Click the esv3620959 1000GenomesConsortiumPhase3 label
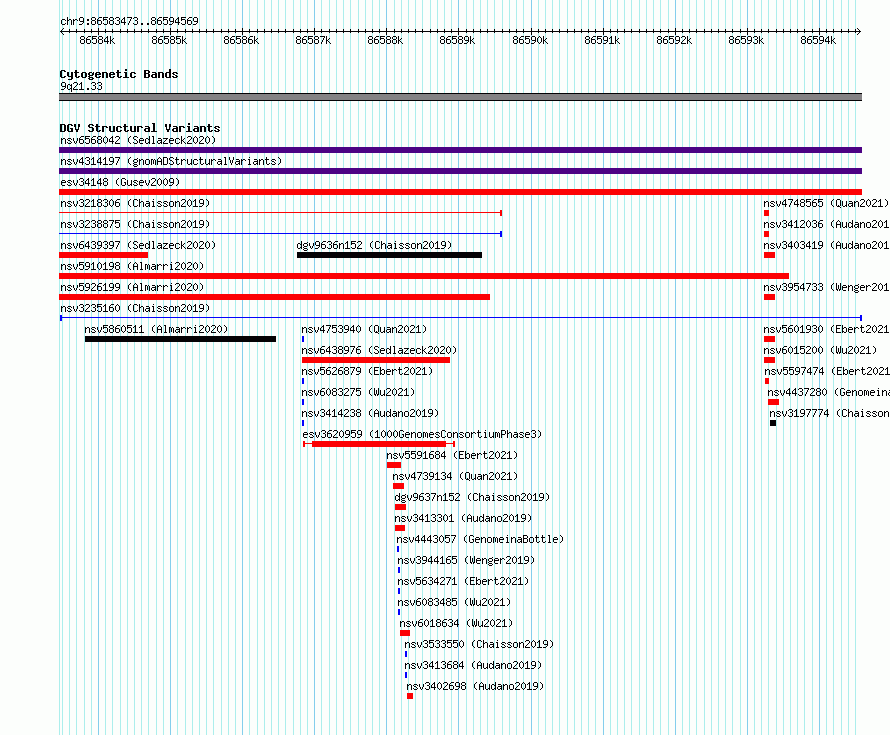Viewport: 890px width, 735px height. 422,434
